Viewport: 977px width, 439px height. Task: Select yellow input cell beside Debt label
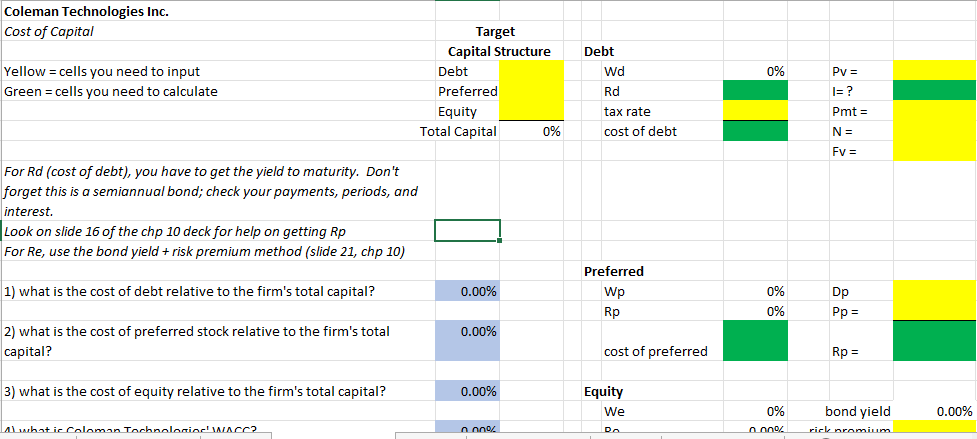click(x=531, y=71)
